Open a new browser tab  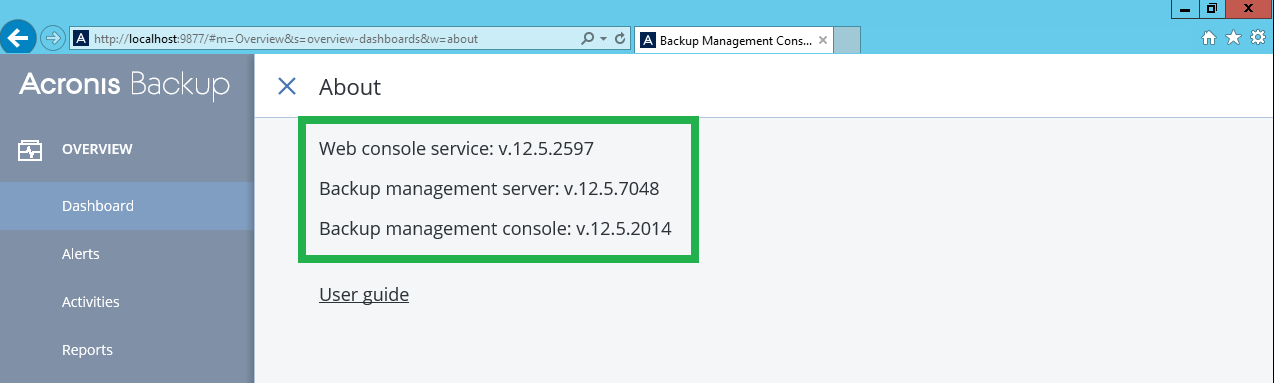tap(847, 41)
